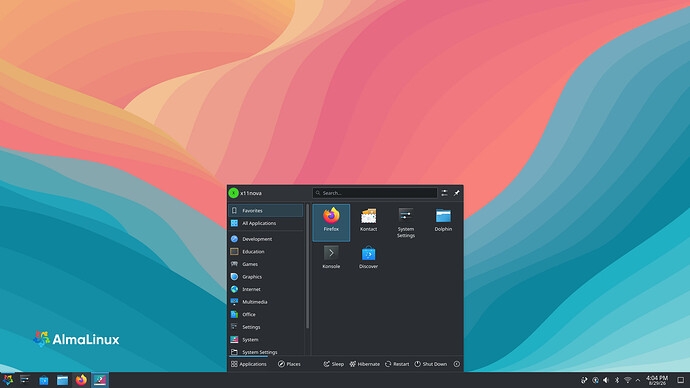Open the first system tray icon

584,380
